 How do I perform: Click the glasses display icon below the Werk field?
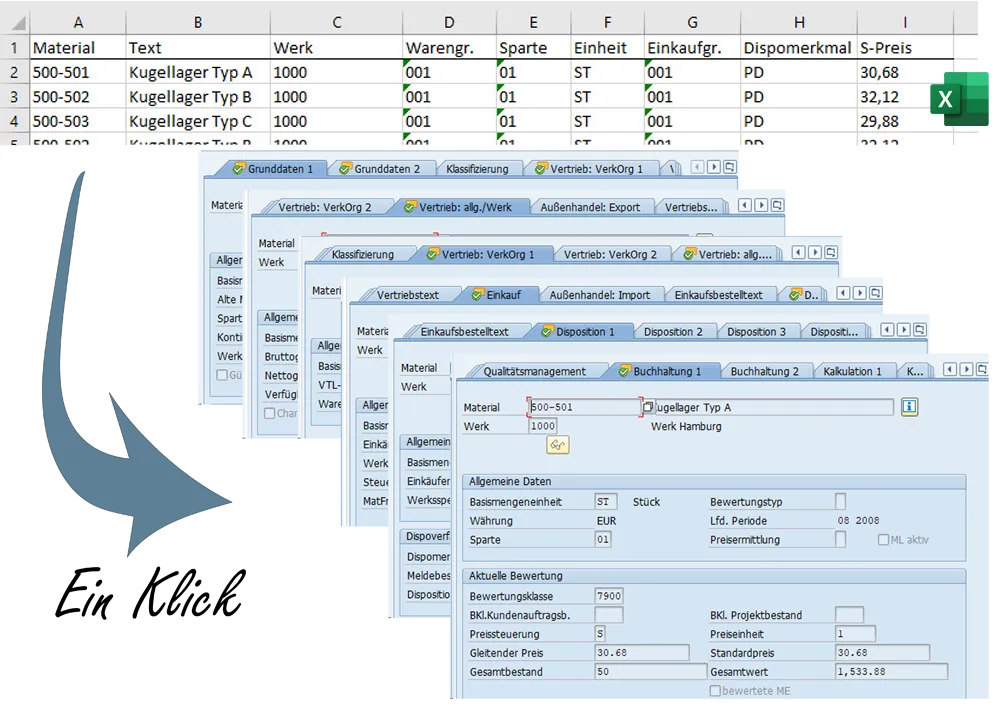click(558, 444)
